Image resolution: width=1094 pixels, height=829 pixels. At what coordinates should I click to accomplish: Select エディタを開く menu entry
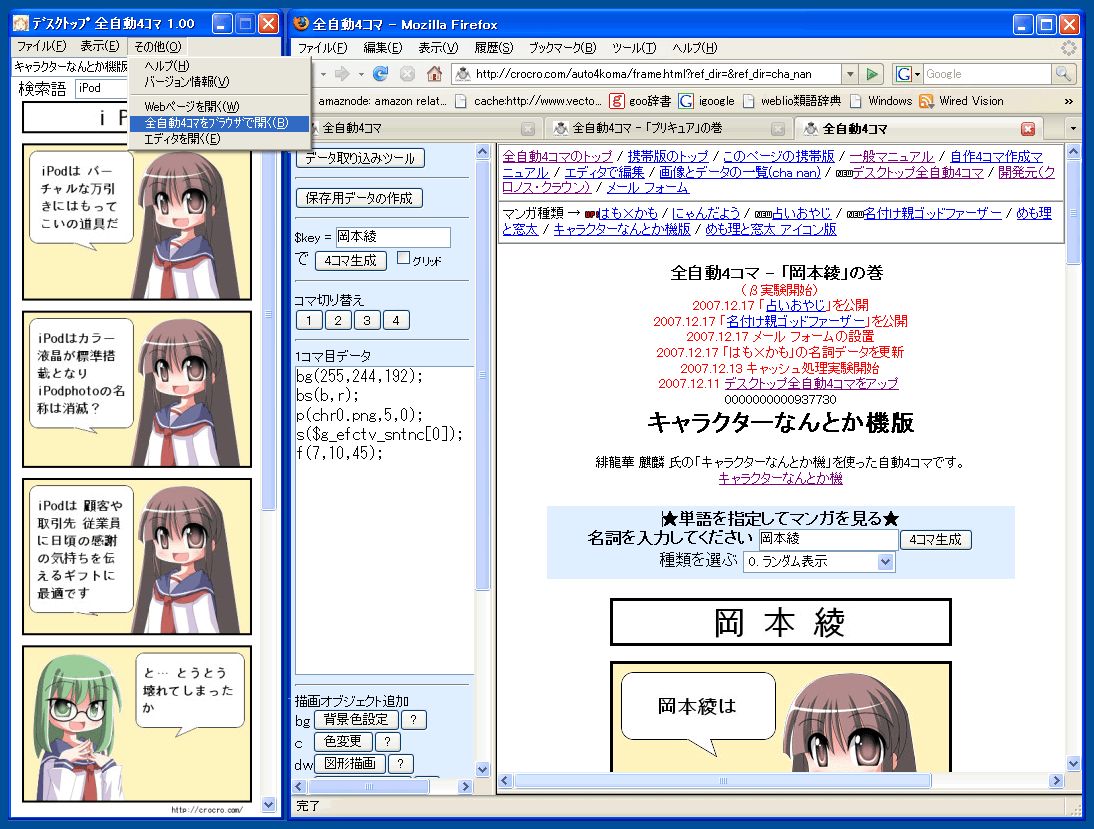(x=219, y=139)
